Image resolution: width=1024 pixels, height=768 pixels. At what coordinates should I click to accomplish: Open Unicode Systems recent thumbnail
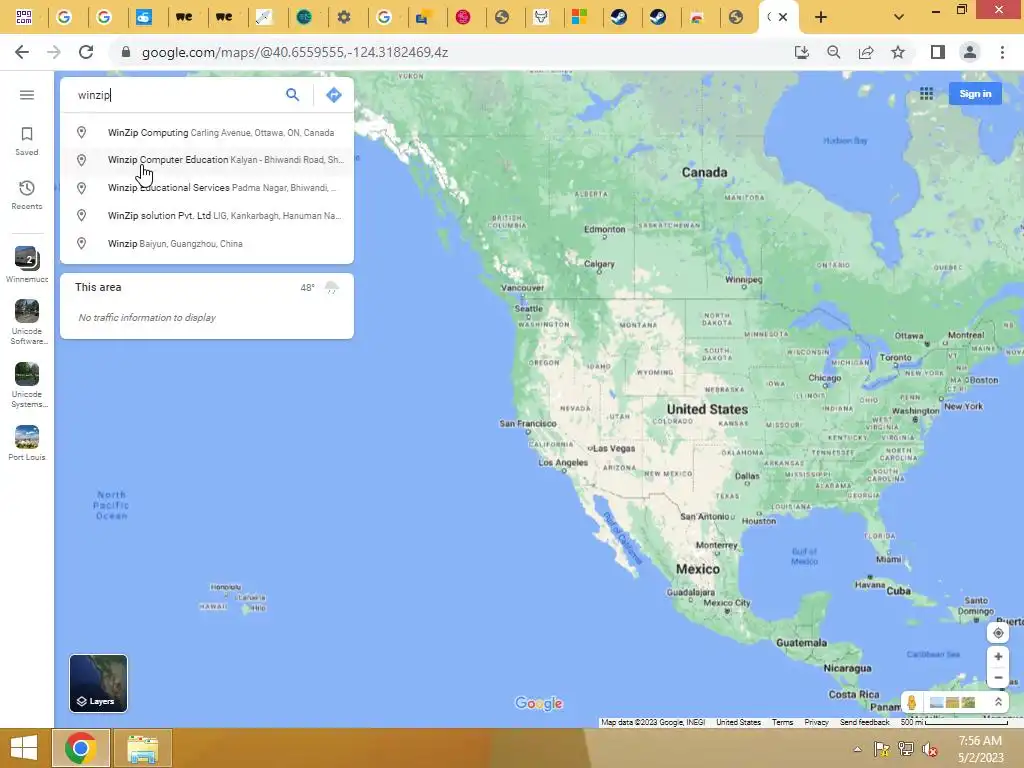[x=27, y=385]
